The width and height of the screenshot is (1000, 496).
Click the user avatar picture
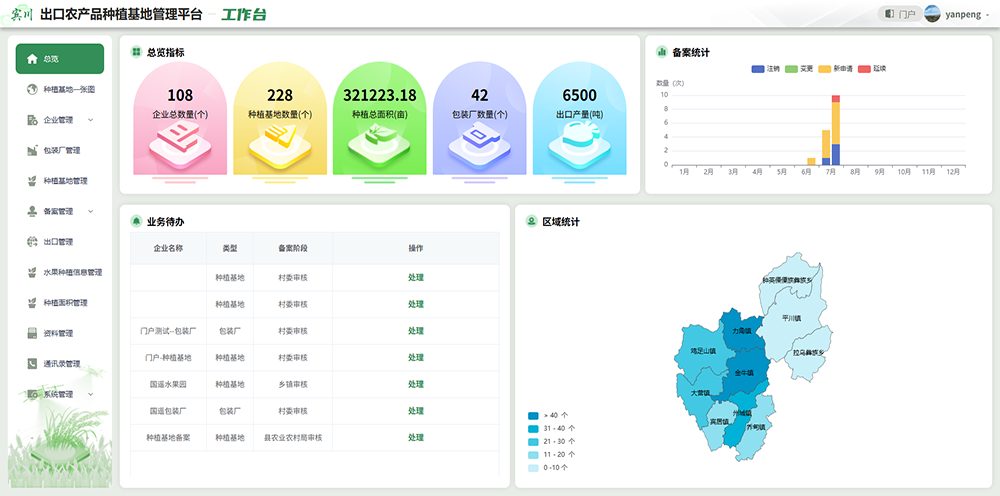pos(932,14)
